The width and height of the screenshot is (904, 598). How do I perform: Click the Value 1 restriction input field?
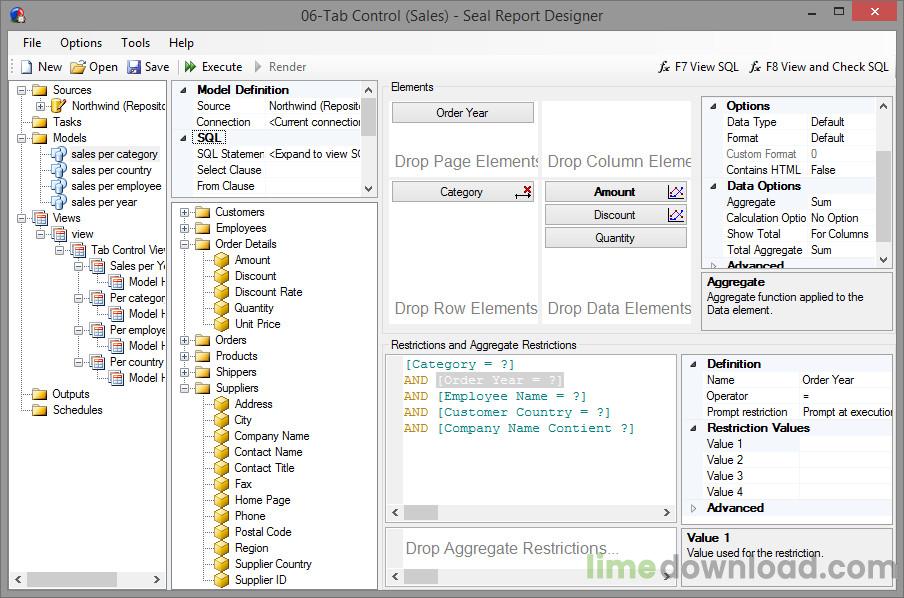pyautogui.click(x=845, y=444)
